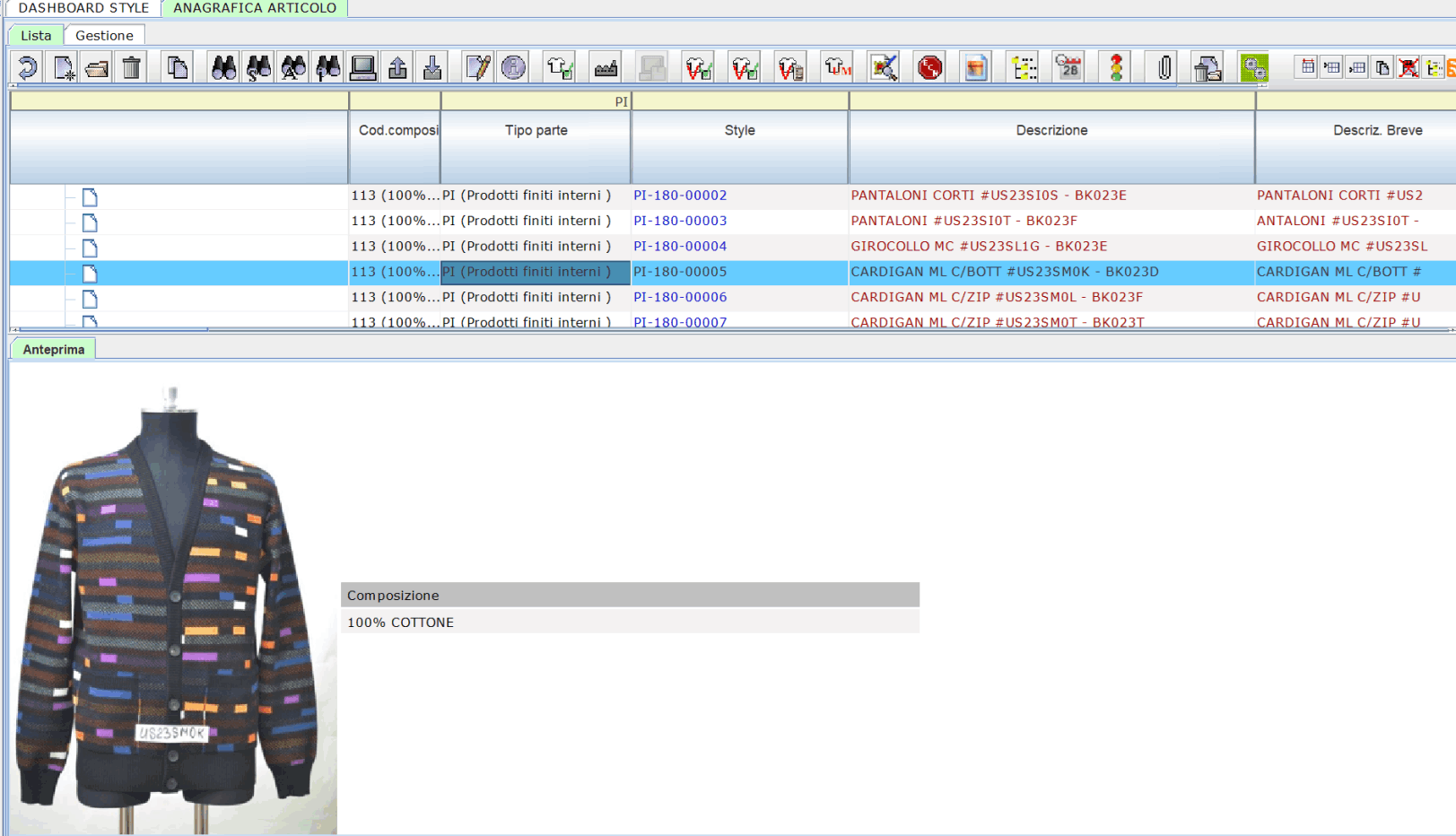Image resolution: width=1456 pixels, height=836 pixels.
Task: Click the Descrizione column header
Action: pos(1051,130)
